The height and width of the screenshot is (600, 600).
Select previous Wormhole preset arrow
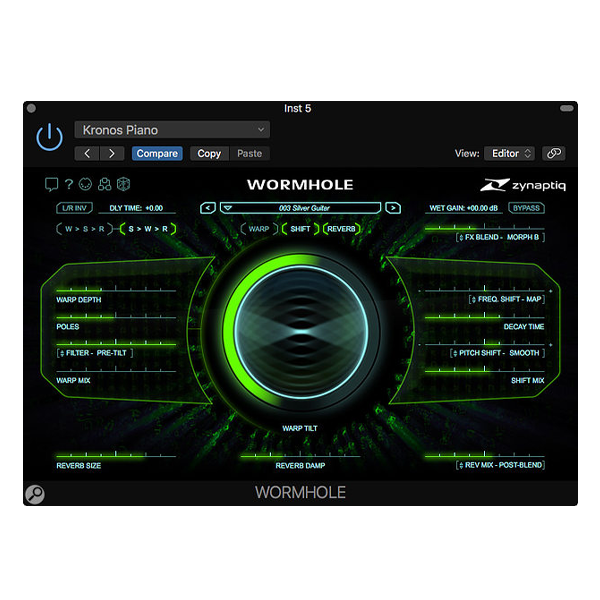point(208,208)
